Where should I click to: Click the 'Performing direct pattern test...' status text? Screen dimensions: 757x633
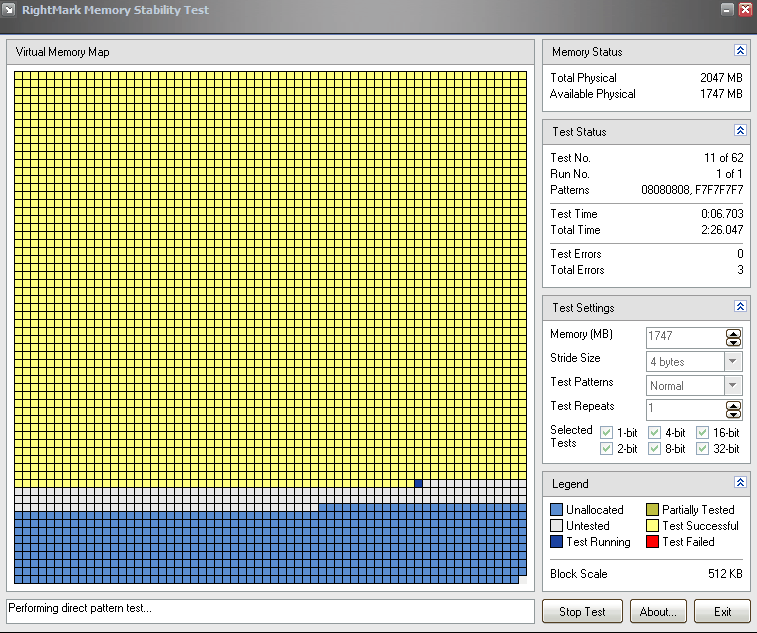click(80, 608)
